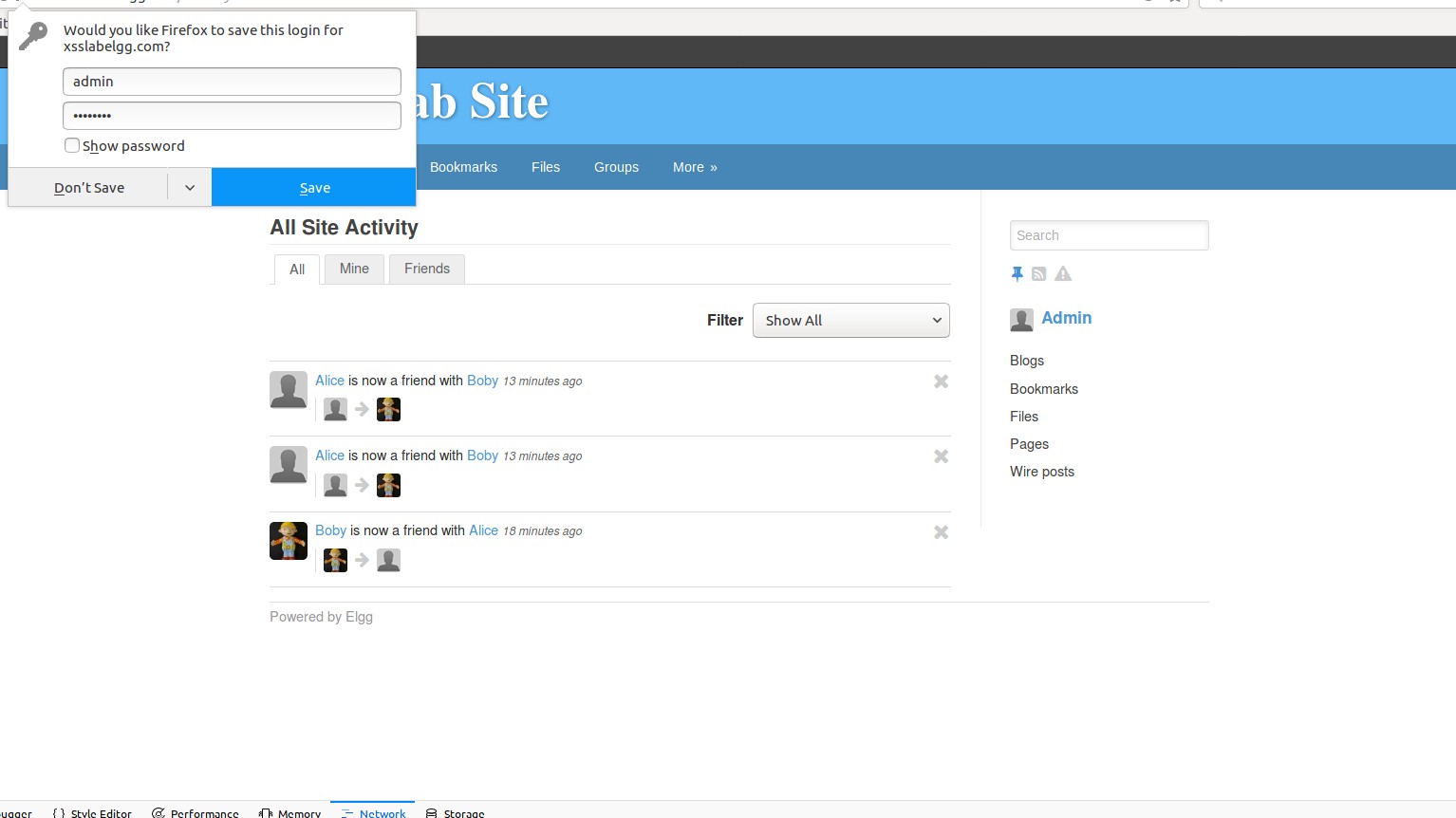1456x818 pixels.
Task: Click Admin profile avatar in sidebar
Action: pos(1021,320)
